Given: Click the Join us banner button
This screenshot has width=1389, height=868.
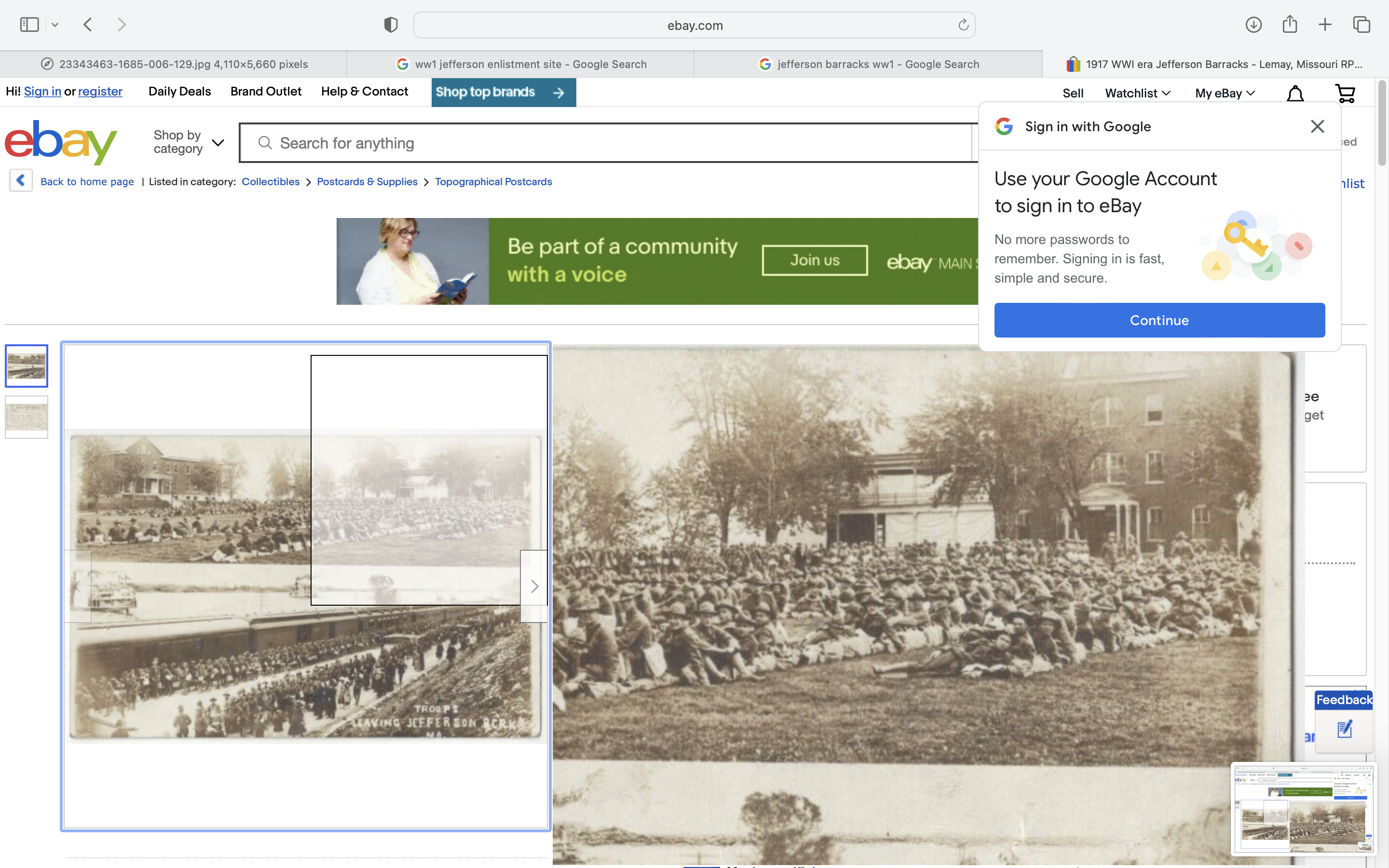Looking at the screenshot, I should point(814,260).
